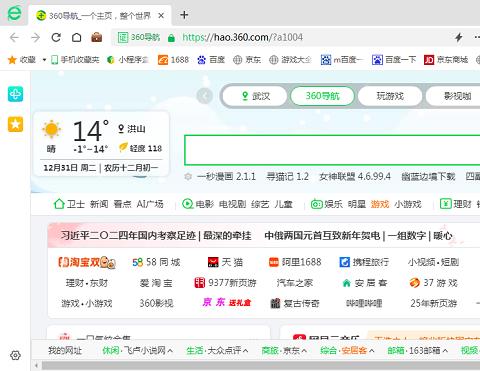Open 电影 category with play icon
The image size is (480, 371).
tap(198, 204)
